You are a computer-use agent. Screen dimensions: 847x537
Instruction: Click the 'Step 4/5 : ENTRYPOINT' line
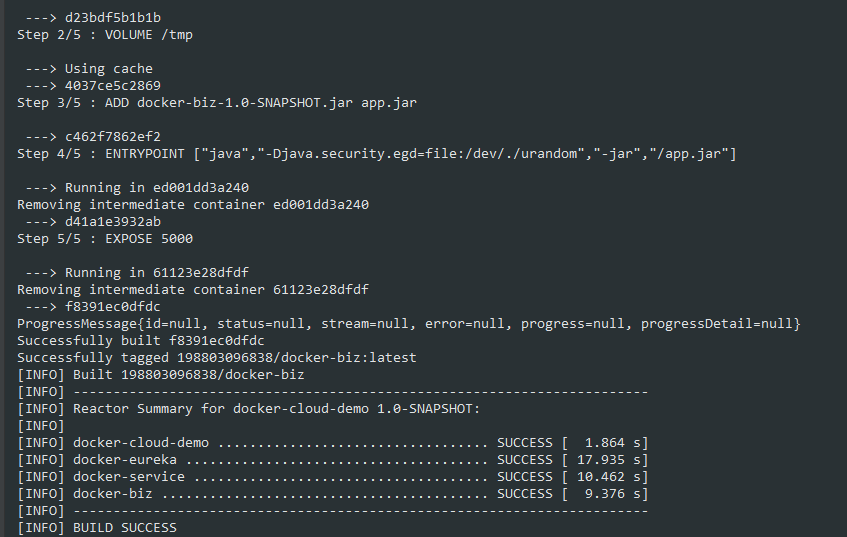point(376,154)
